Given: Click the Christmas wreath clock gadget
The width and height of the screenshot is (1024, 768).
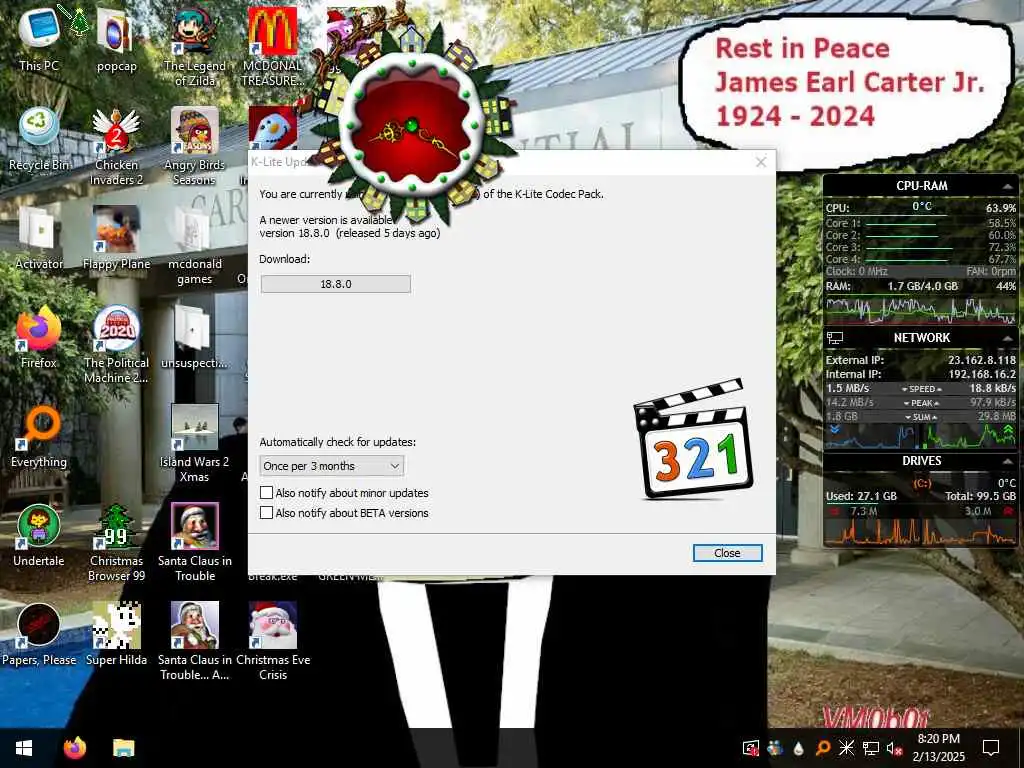Looking at the screenshot, I should [411, 125].
